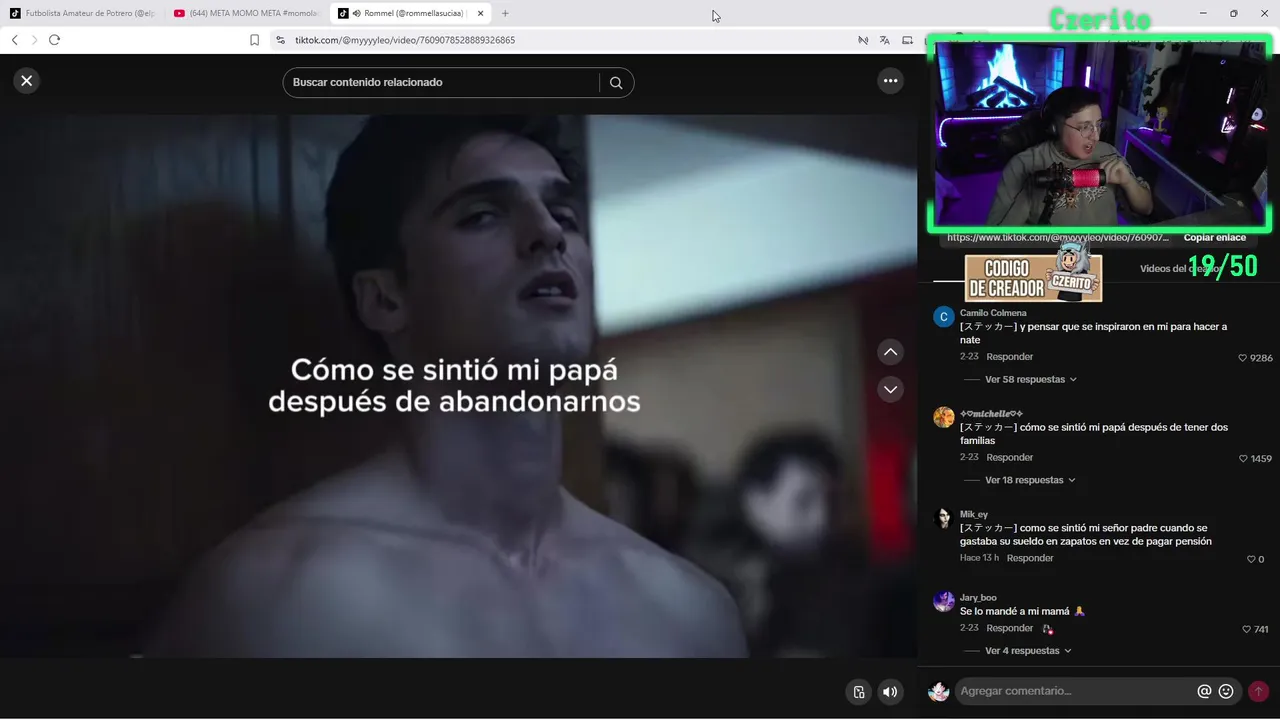The width and height of the screenshot is (1280, 720).
Task: Click the magnifier search icon
Action: pyautogui.click(x=616, y=83)
